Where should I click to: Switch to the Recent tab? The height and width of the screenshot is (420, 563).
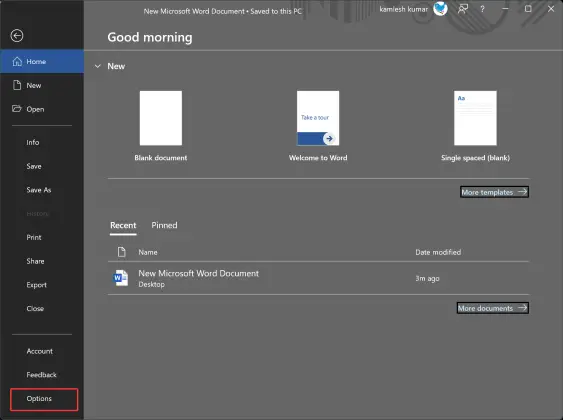[x=123, y=225]
